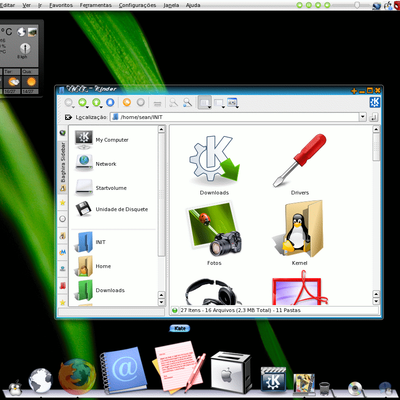400x400 pixels.
Task: Click the first green desktop pager dot
Action: click(x=300, y=5)
